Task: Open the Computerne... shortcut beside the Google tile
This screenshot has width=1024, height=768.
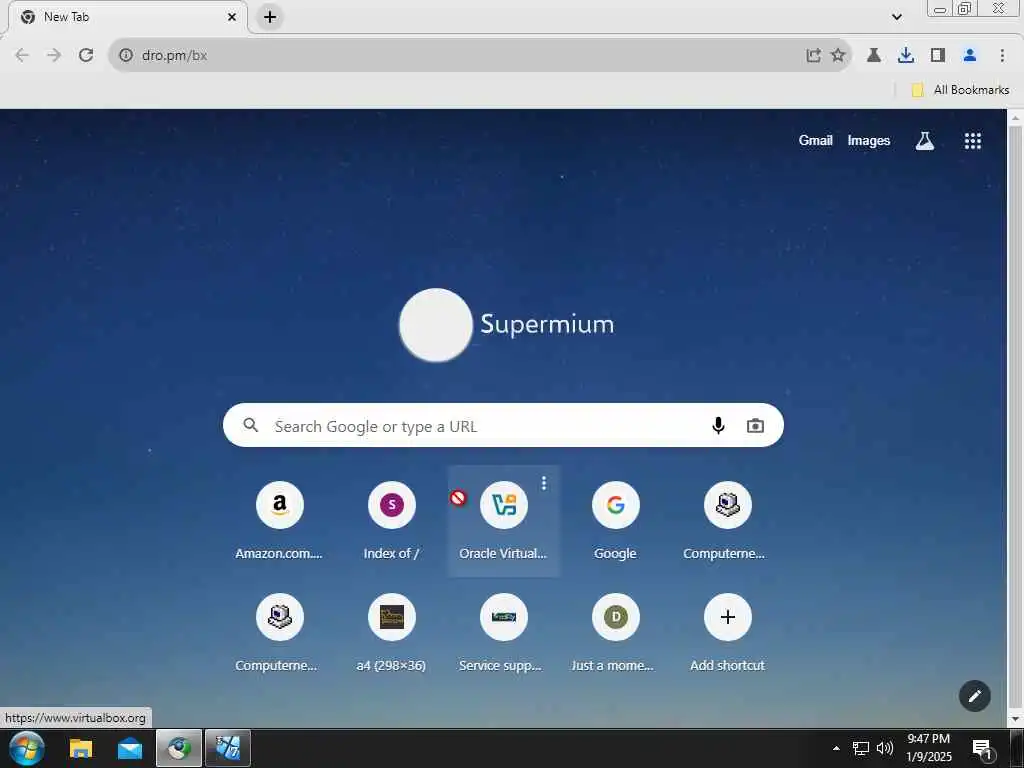Action: pyautogui.click(x=728, y=521)
